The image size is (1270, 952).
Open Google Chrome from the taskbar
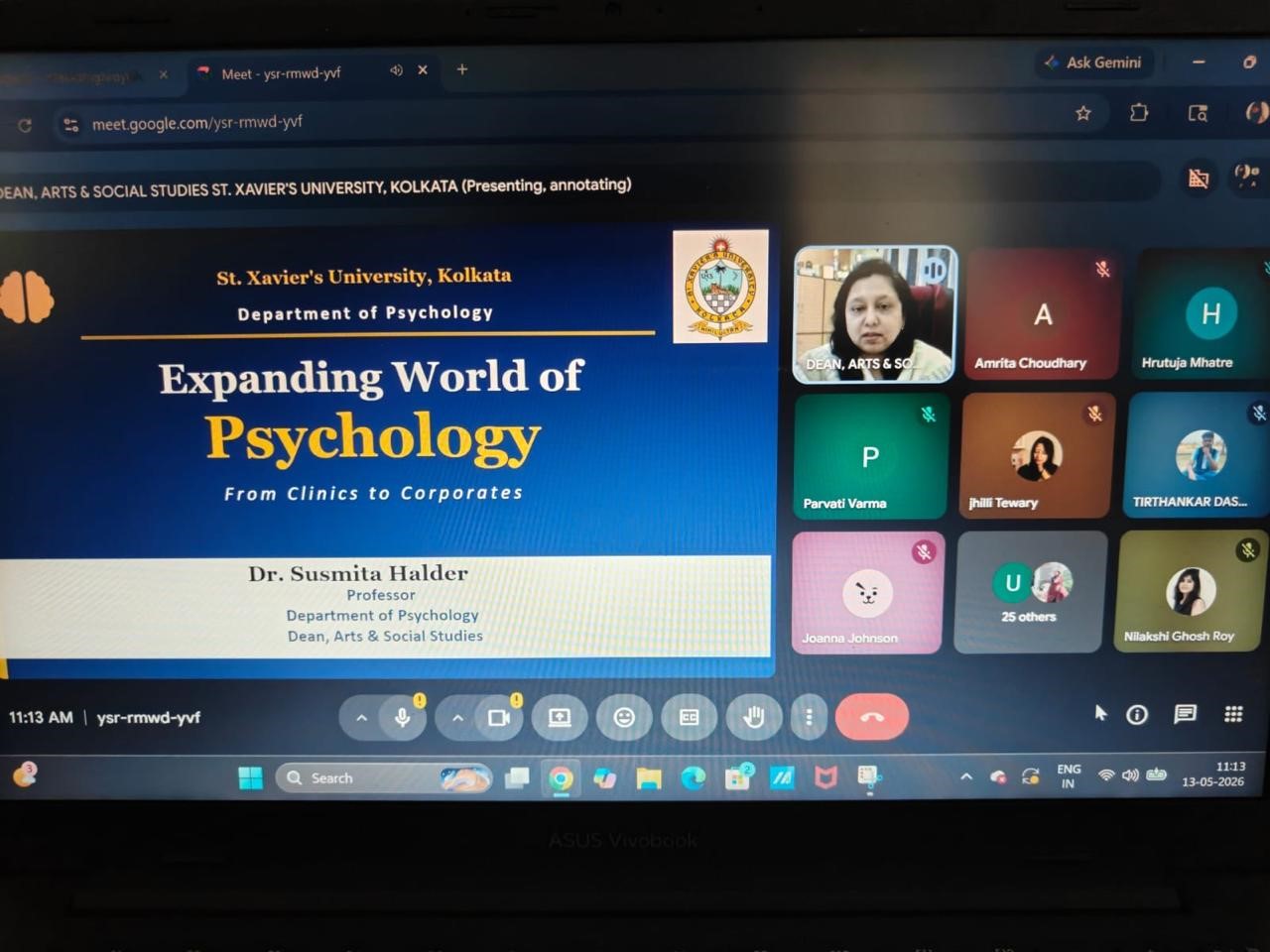click(x=561, y=778)
